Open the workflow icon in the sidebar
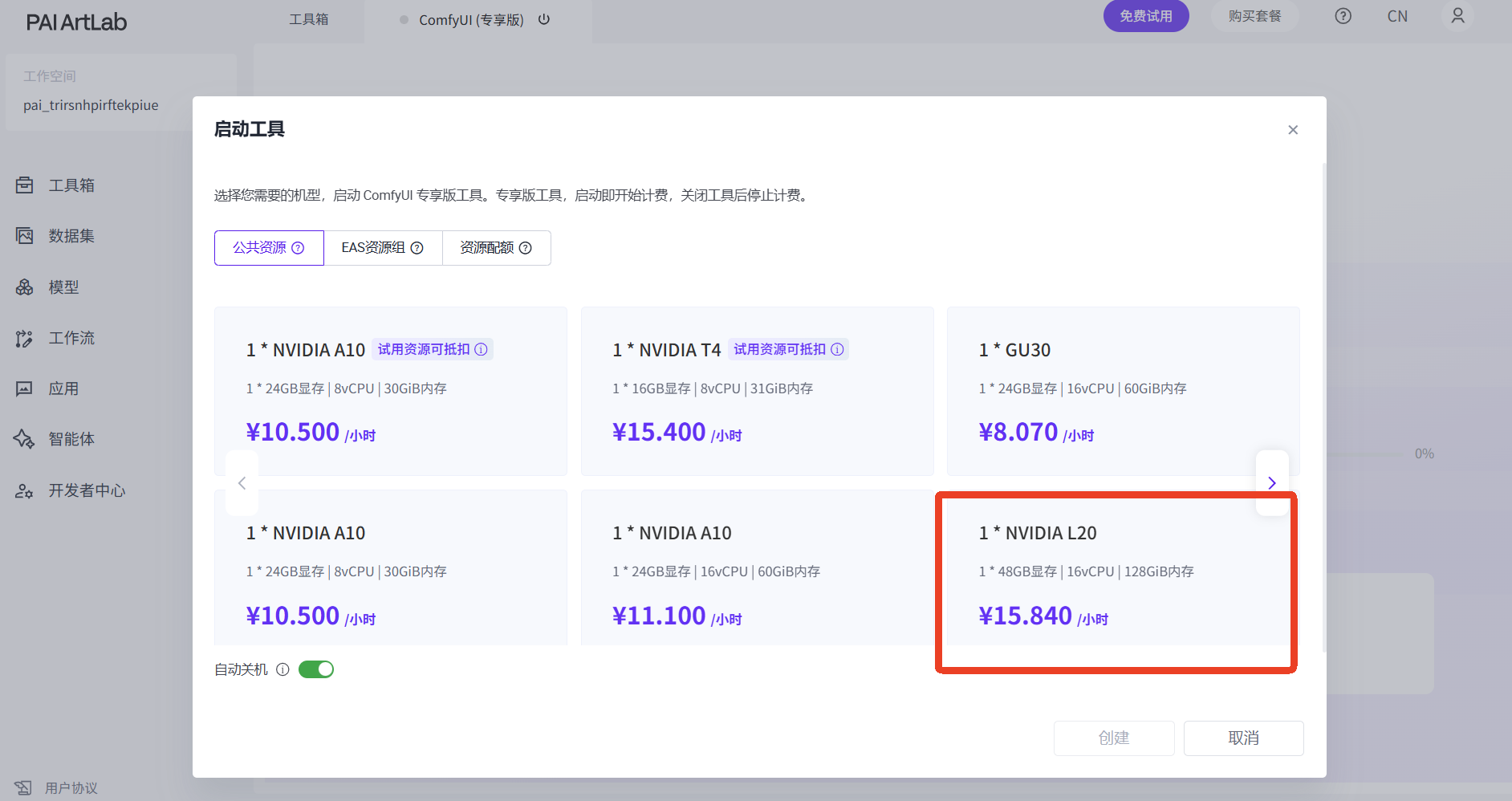The width and height of the screenshot is (1512, 801). pyautogui.click(x=25, y=338)
